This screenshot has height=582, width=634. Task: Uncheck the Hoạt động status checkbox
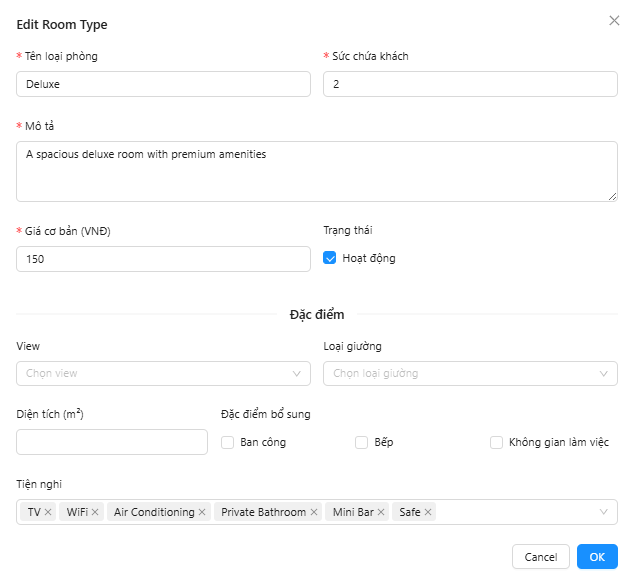point(330,258)
